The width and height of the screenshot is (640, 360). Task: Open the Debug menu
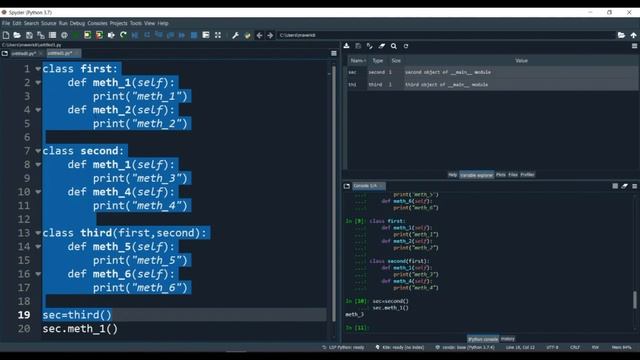coord(77,23)
